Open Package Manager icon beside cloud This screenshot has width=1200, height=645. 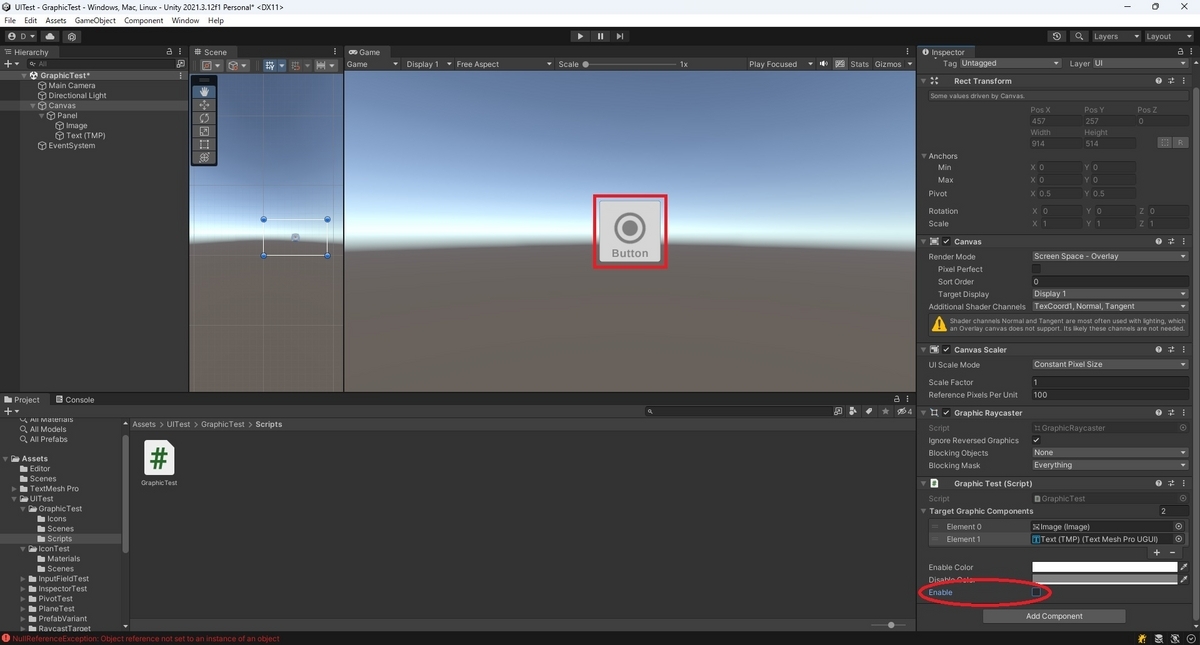point(72,36)
